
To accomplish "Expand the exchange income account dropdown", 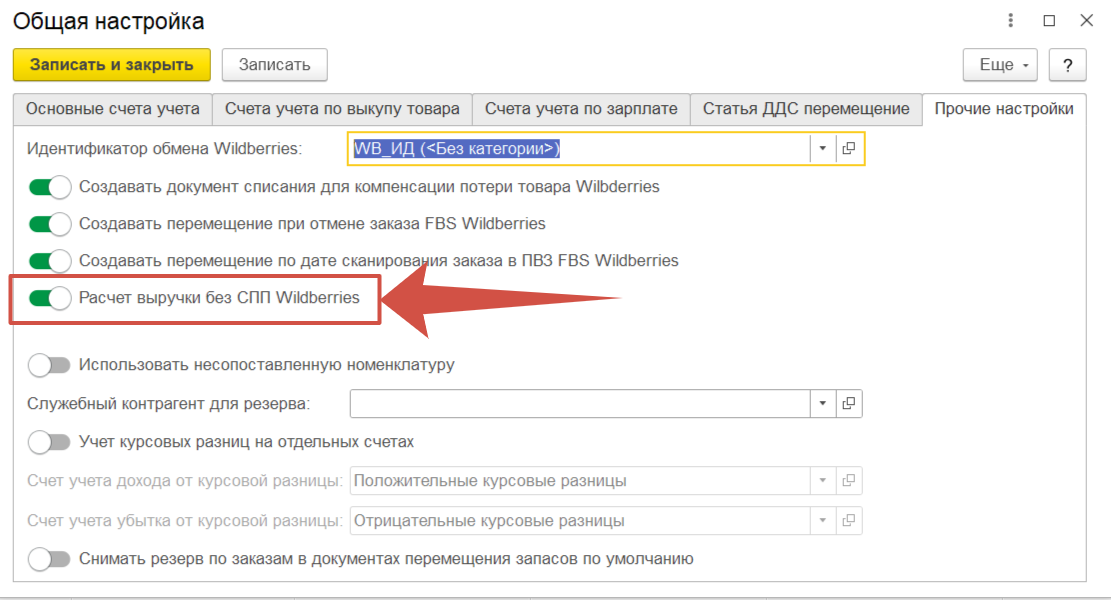I will 823,481.
